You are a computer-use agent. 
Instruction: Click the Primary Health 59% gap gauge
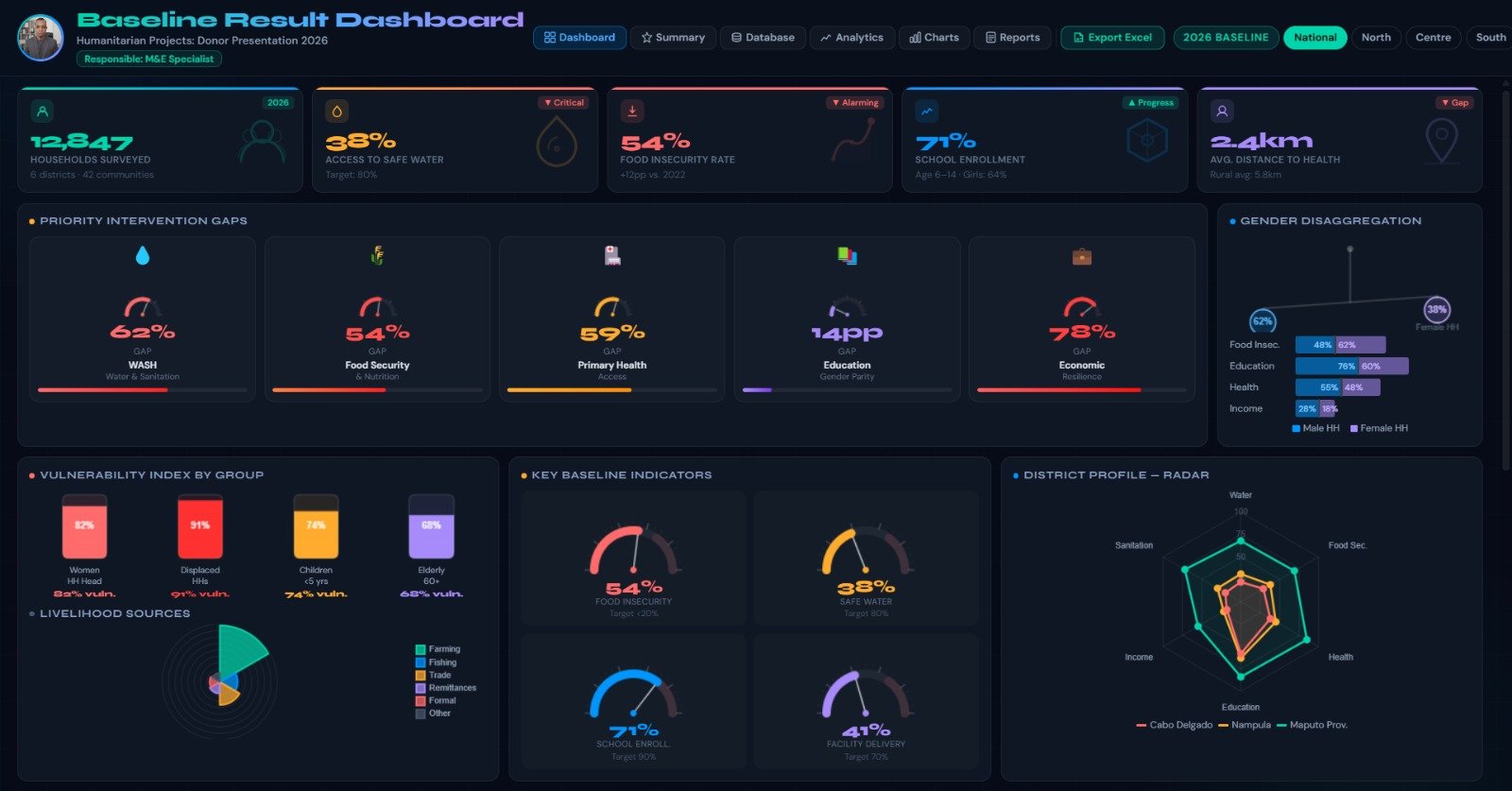612,307
